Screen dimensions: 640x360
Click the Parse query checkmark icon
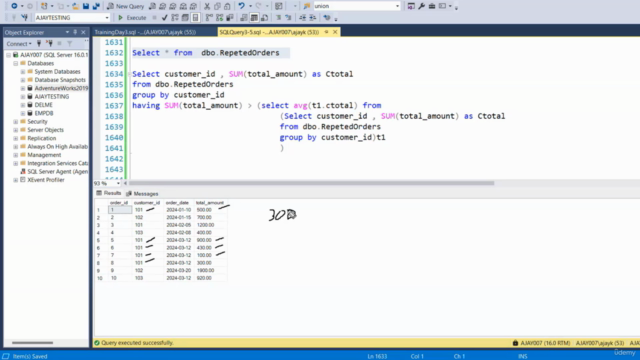pyautogui.click(x=164, y=18)
